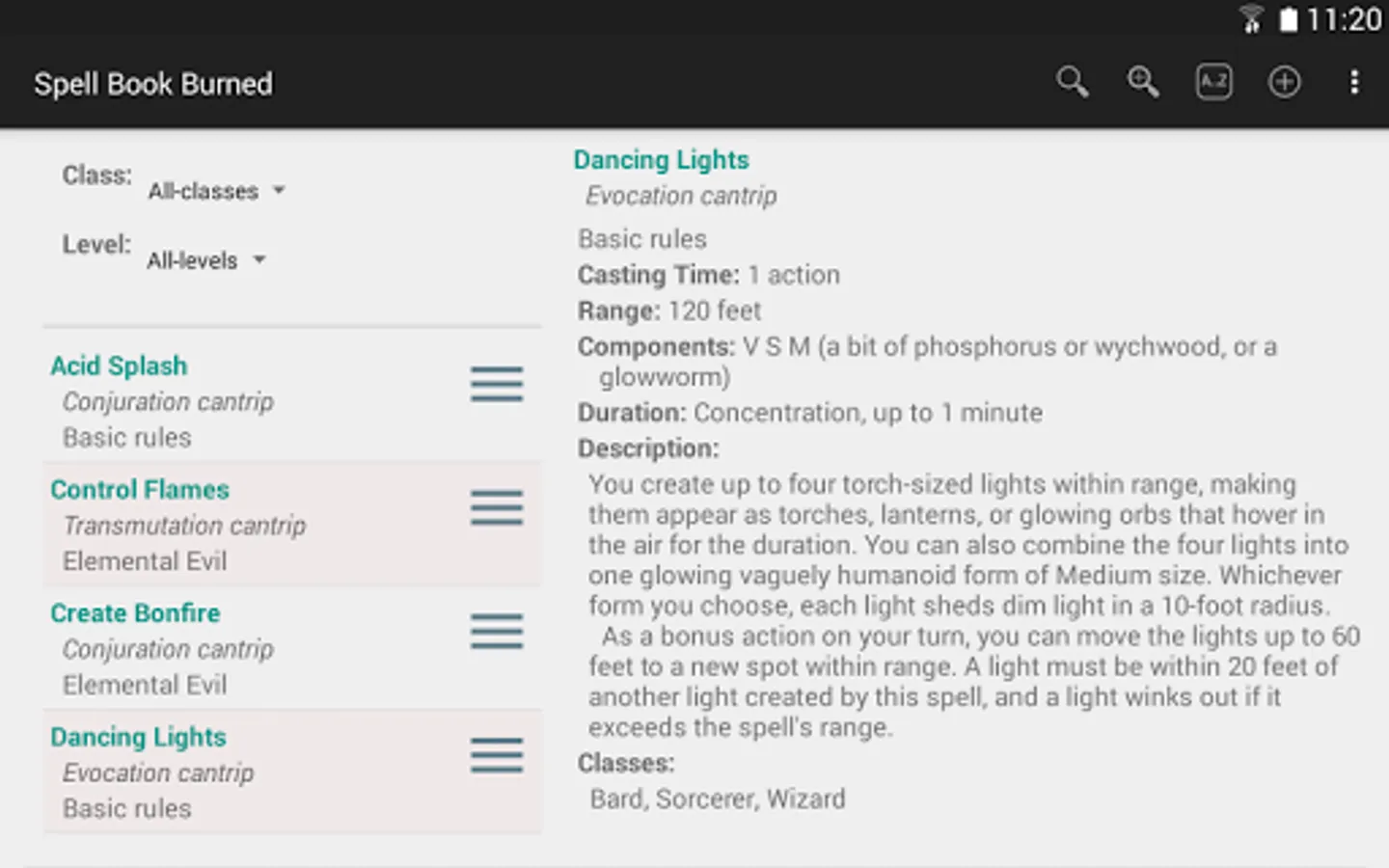The height and width of the screenshot is (868, 1389).
Task: Select Dancing Lights in spell list
Action: point(138,738)
